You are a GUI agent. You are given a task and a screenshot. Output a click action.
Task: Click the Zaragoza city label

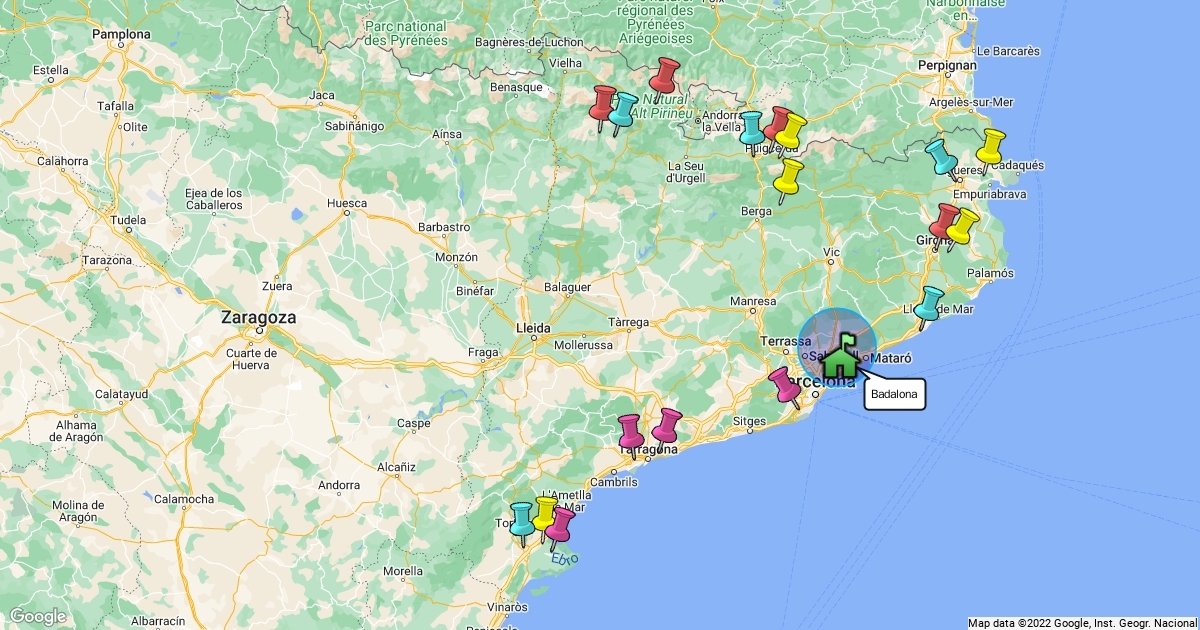pyautogui.click(x=258, y=317)
